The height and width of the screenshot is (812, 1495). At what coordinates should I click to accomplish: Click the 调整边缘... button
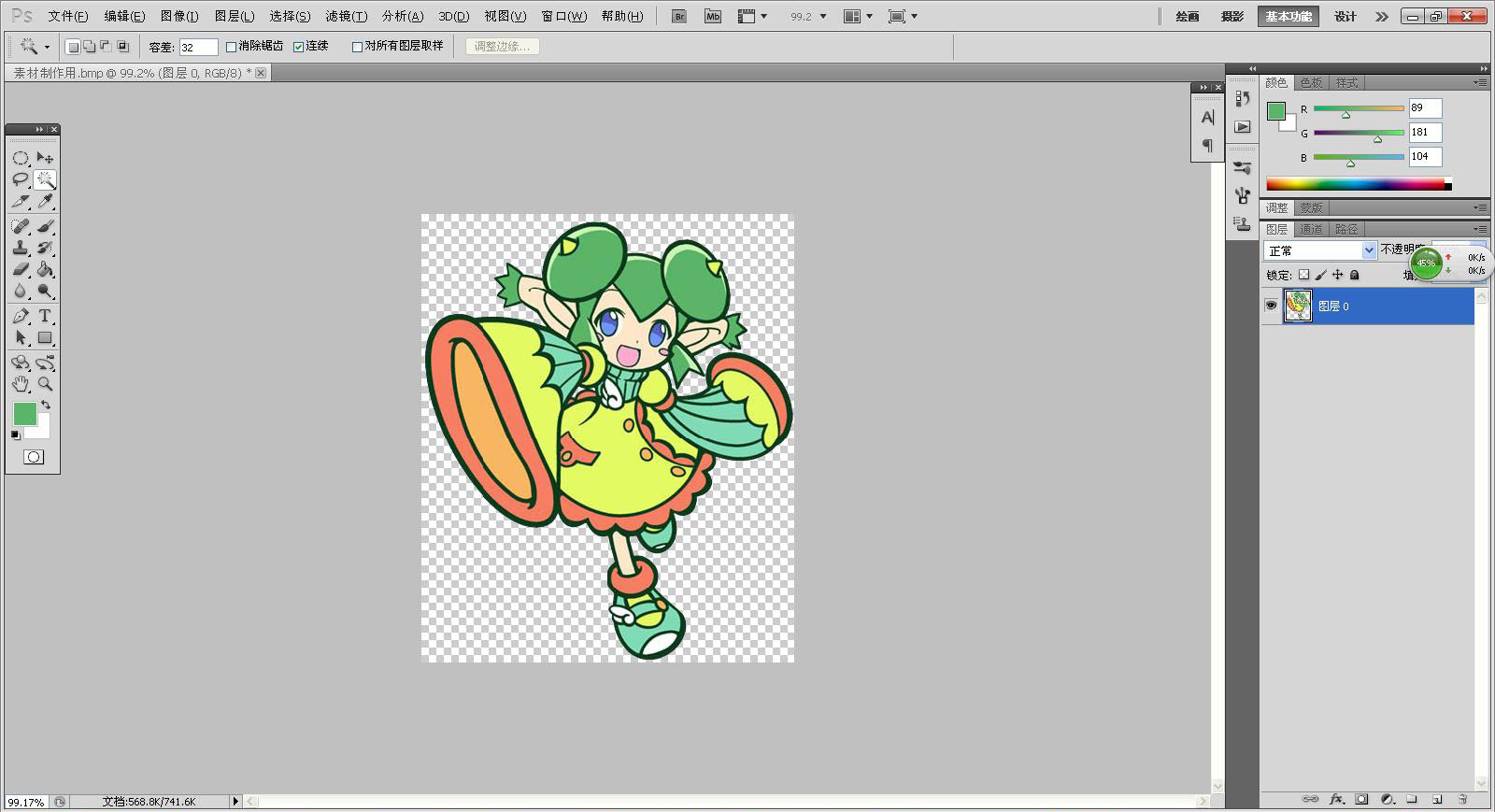(x=502, y=47)
